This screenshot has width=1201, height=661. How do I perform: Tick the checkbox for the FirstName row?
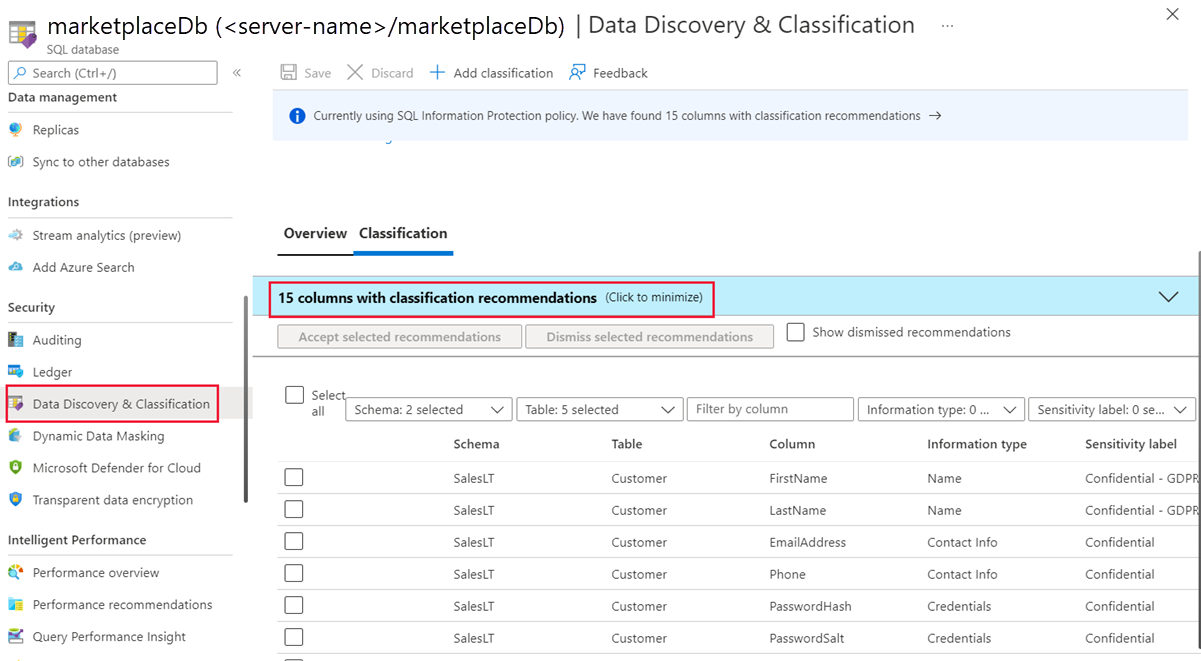point(294,478)
